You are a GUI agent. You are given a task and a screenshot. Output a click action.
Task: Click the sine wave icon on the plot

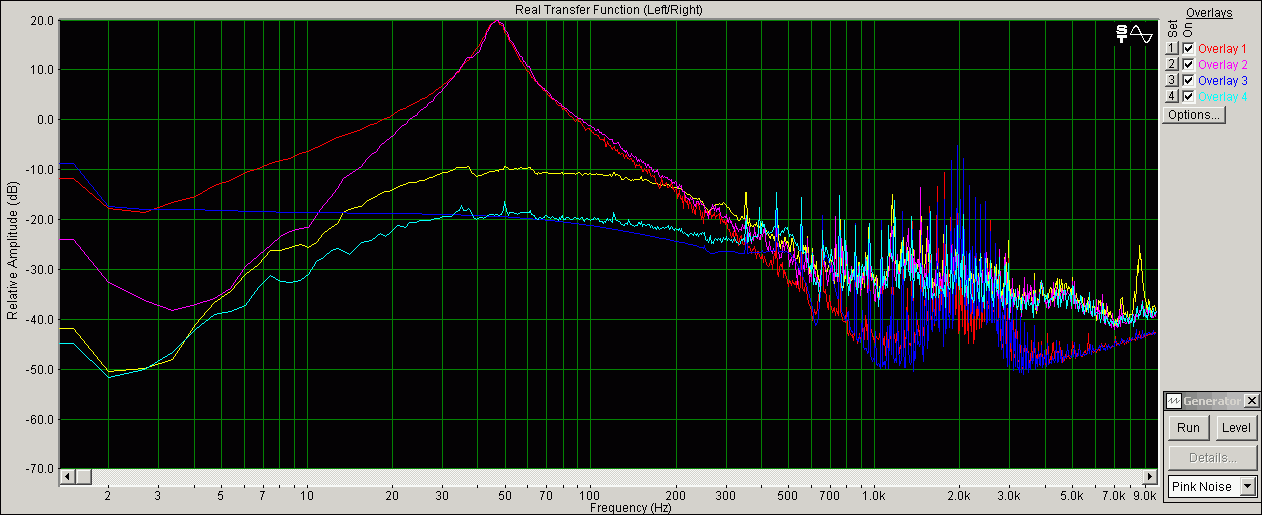pos(1141,34)
